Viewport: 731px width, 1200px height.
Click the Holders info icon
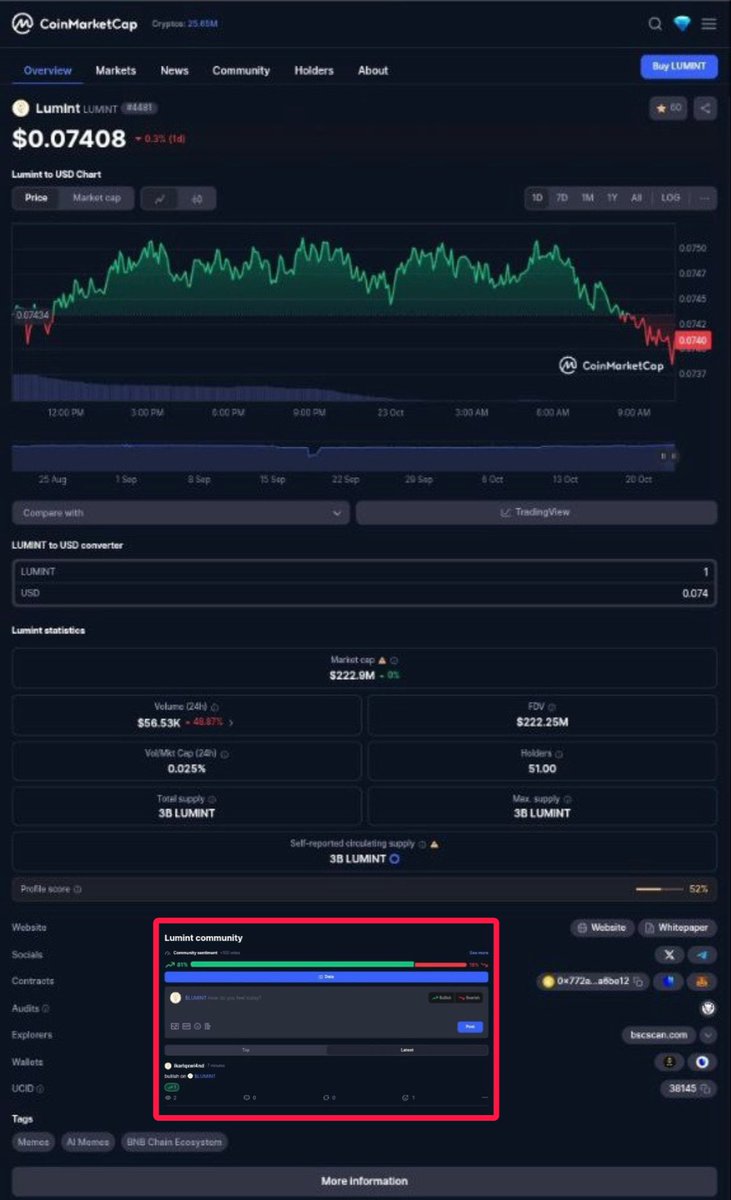point(559,754)
